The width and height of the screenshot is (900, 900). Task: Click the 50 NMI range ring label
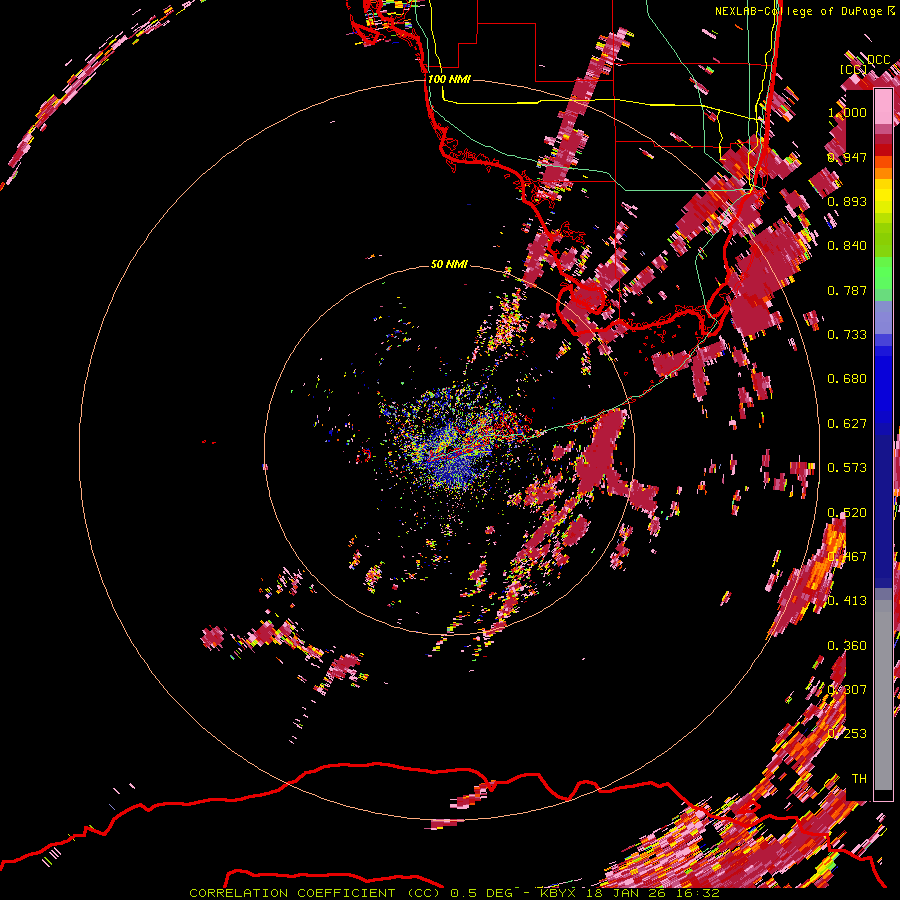(449, 264)
